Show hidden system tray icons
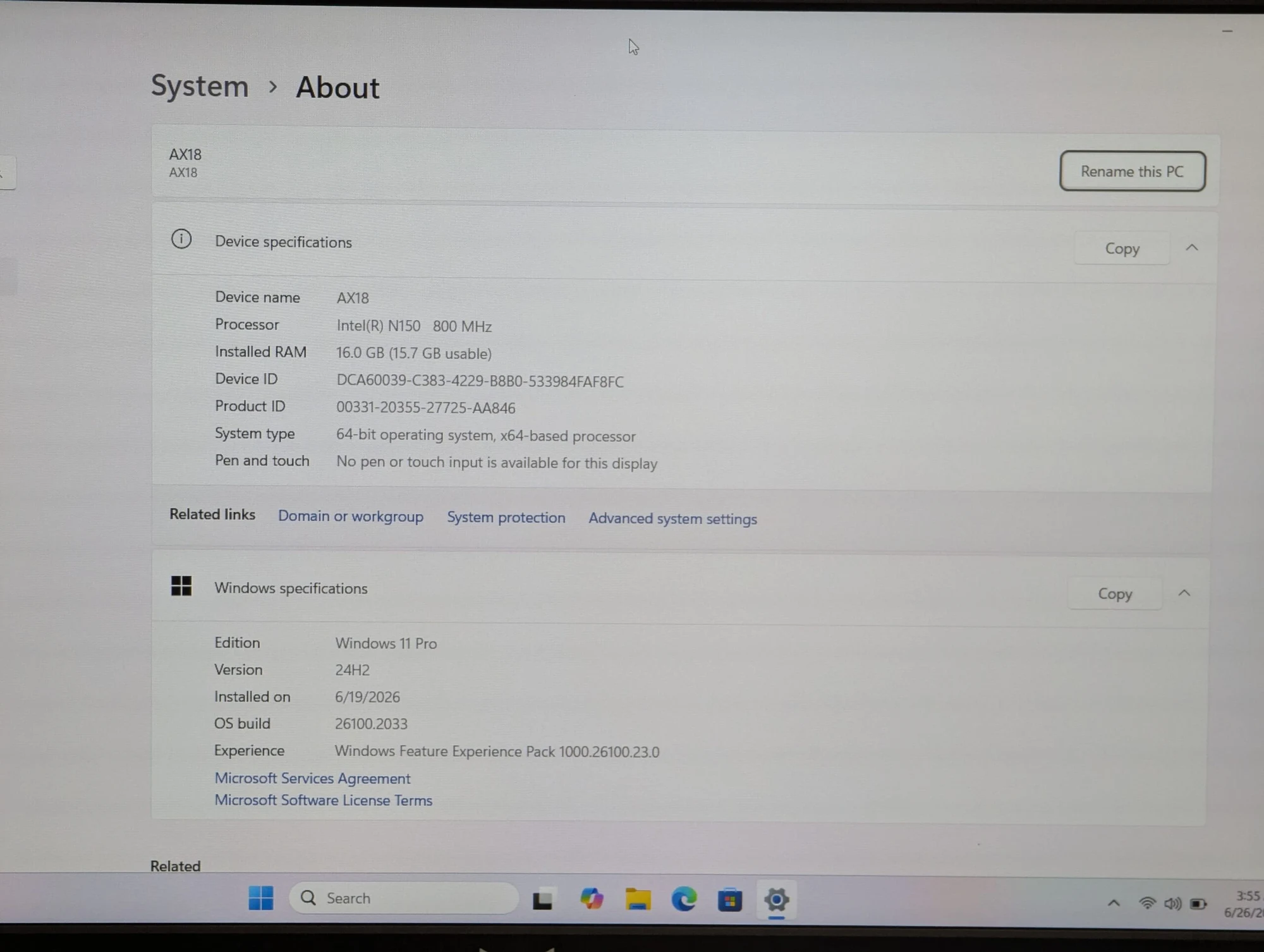This screenshot has width=1264, height=952. 1114,903
